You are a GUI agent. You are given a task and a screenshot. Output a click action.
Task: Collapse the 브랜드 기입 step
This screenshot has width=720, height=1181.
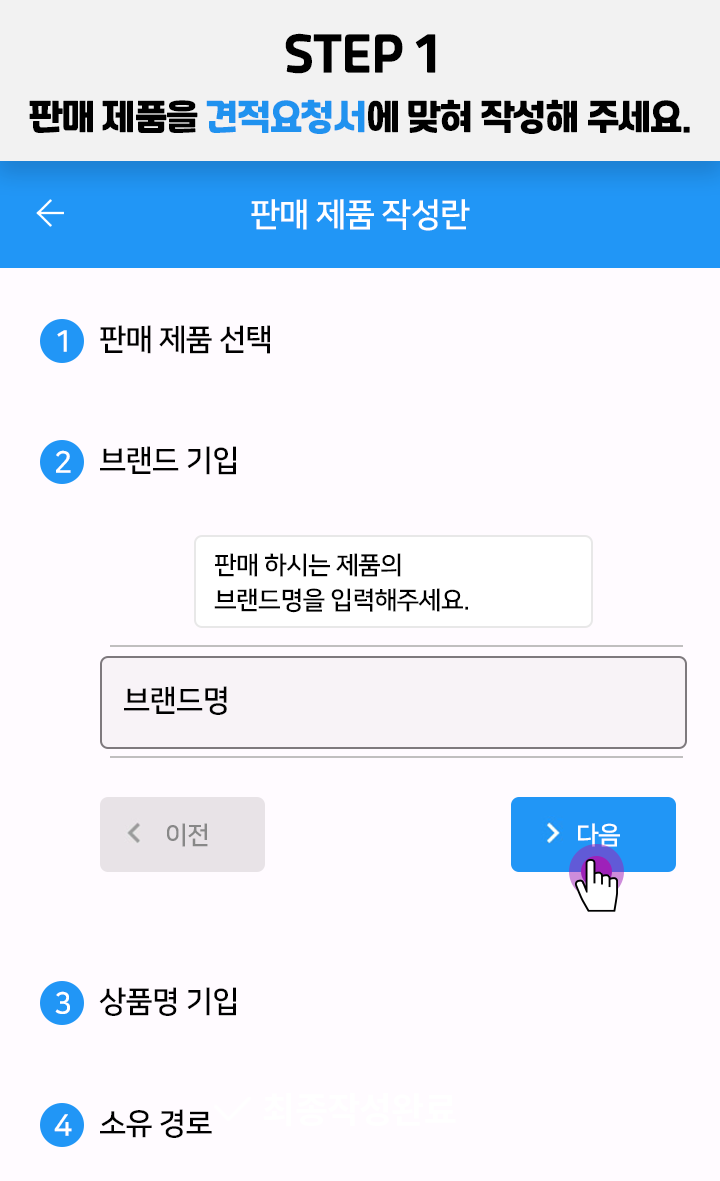click(168, 461)
